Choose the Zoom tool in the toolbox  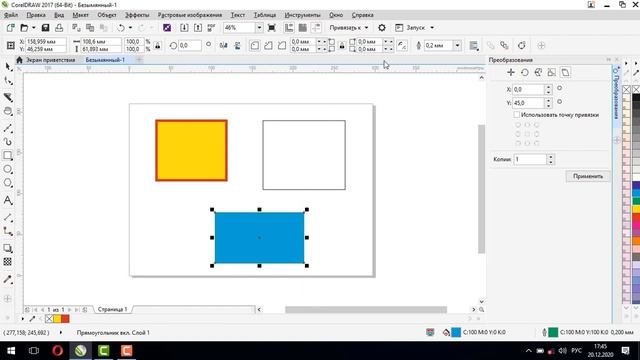pyautogui.click(x=8, y=111)
